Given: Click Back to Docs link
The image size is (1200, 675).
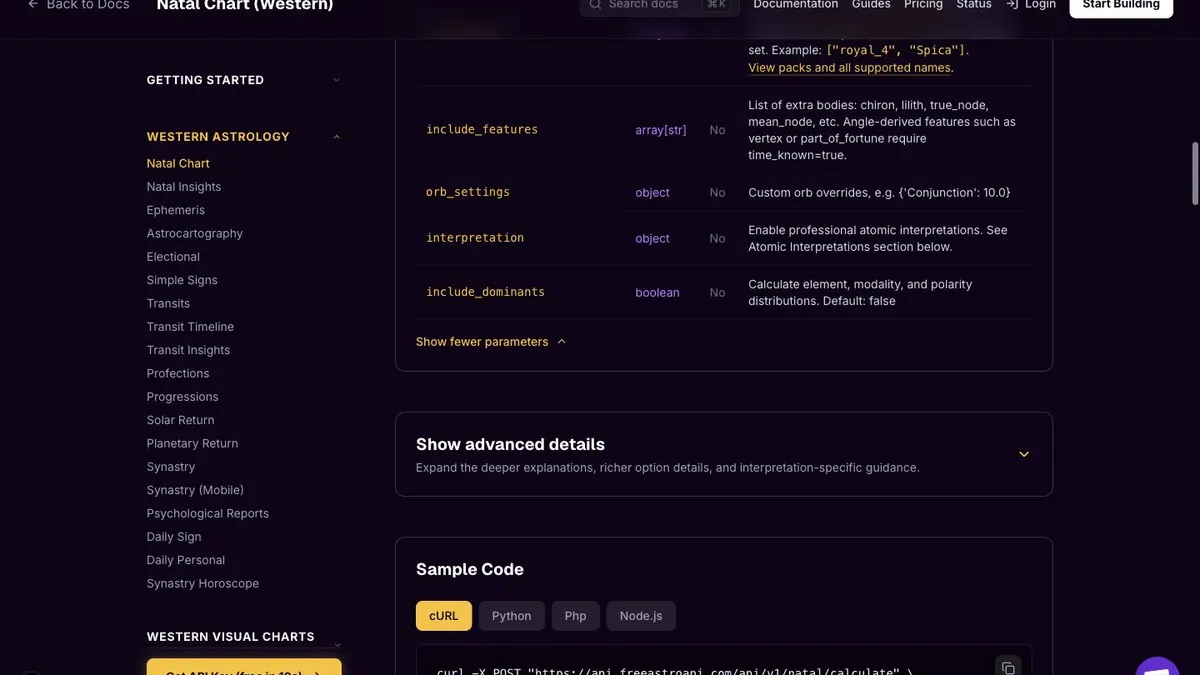Looking at the screenshot, I should pos(78,4).
